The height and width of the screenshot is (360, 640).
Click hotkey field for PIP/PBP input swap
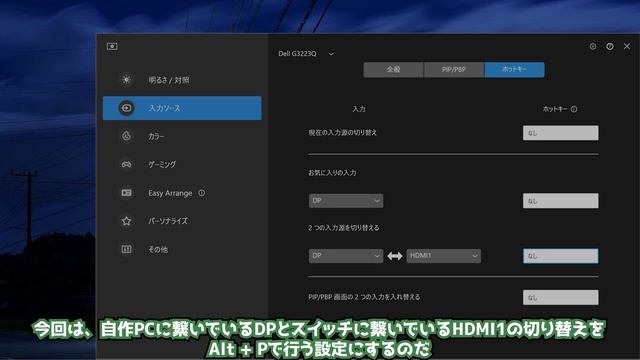pyautogui.click(x=561, y=298)
